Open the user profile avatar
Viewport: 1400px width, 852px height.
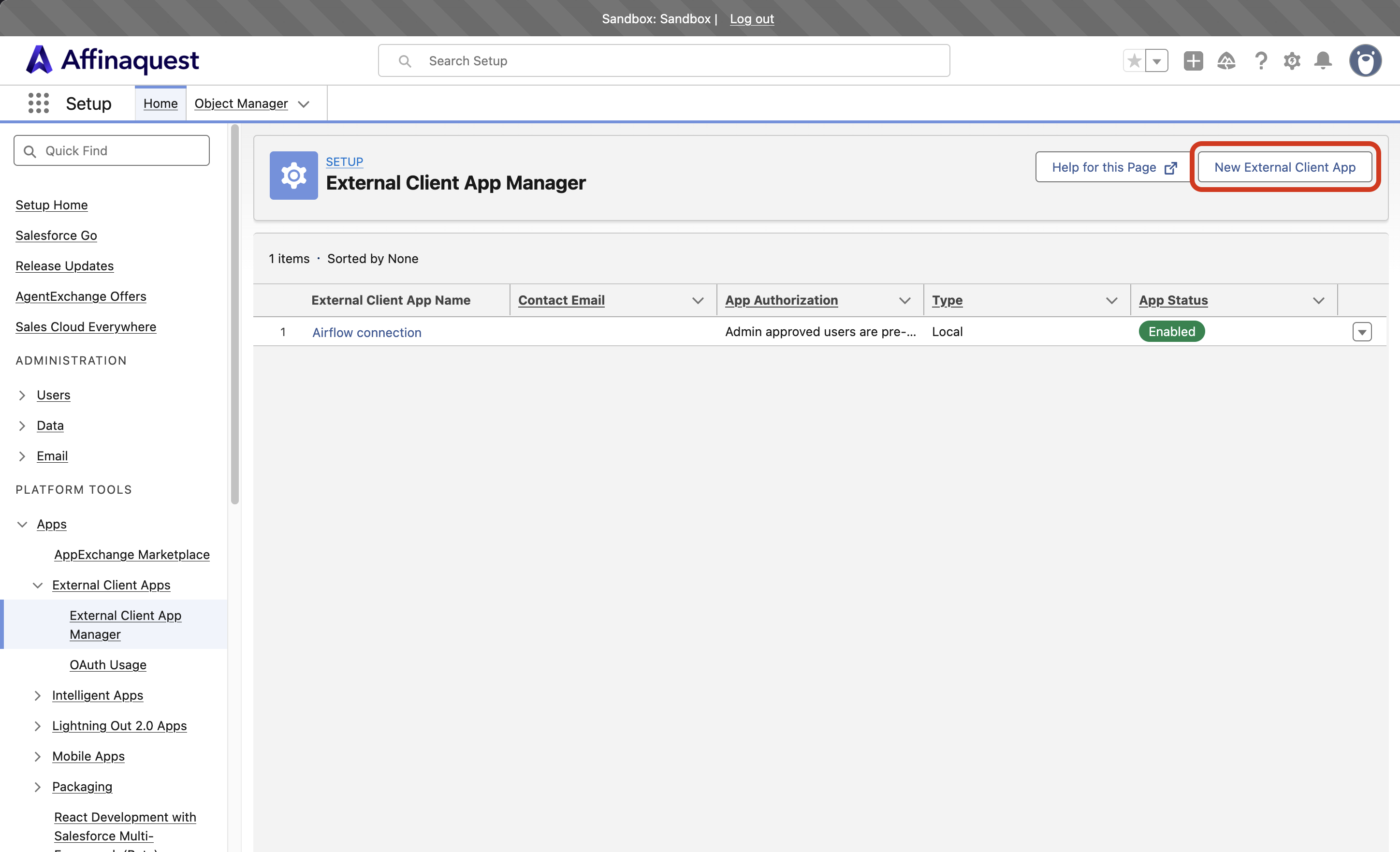pos(1366,61)
